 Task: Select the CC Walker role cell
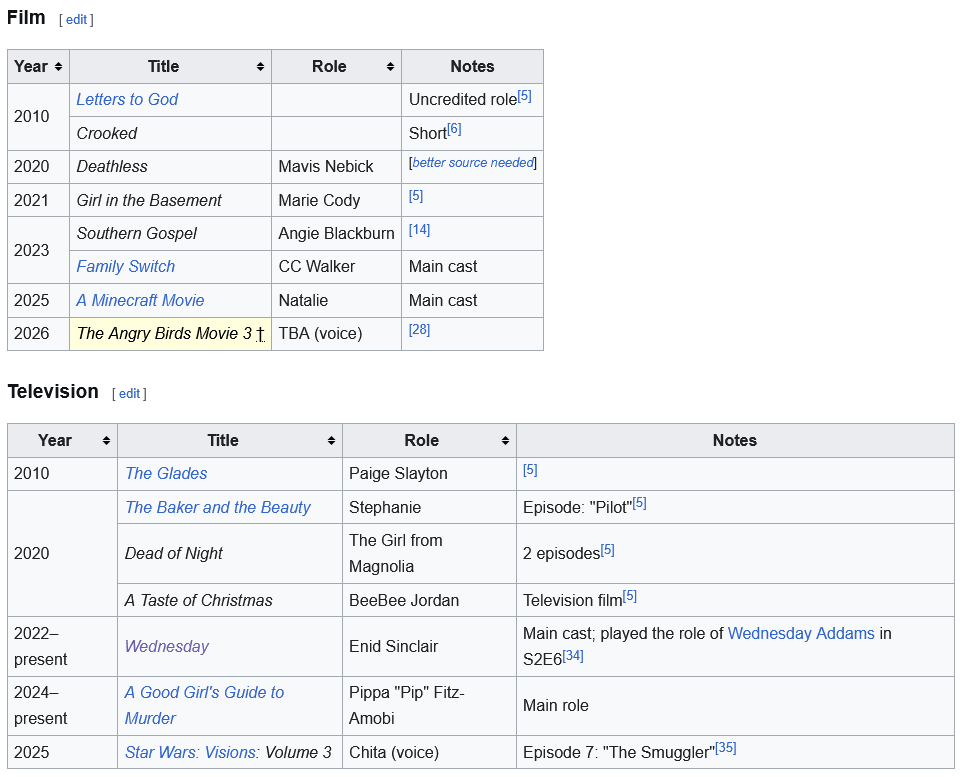pyautogui.click(x=337, y=267)
